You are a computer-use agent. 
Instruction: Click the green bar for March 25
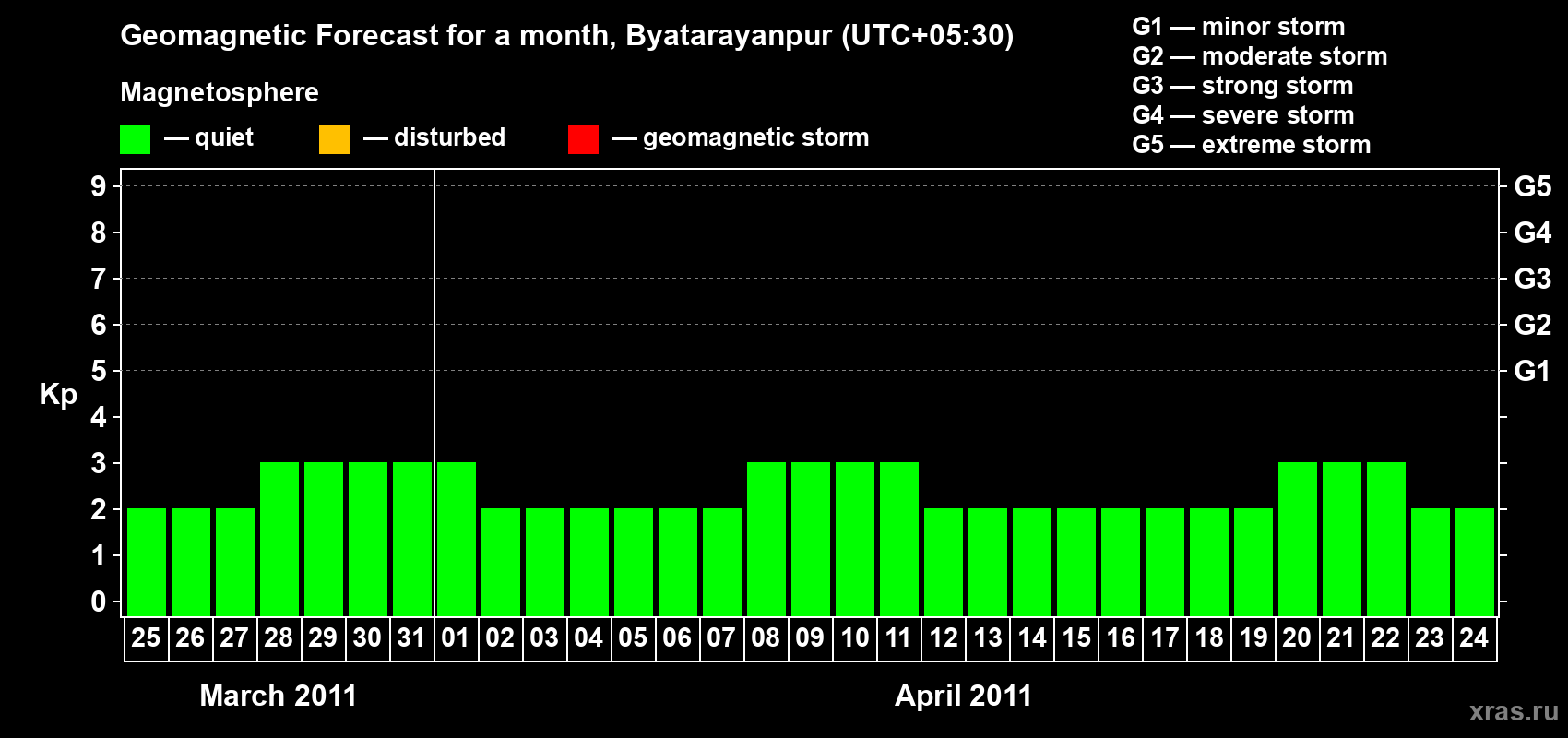click(147, 562)
